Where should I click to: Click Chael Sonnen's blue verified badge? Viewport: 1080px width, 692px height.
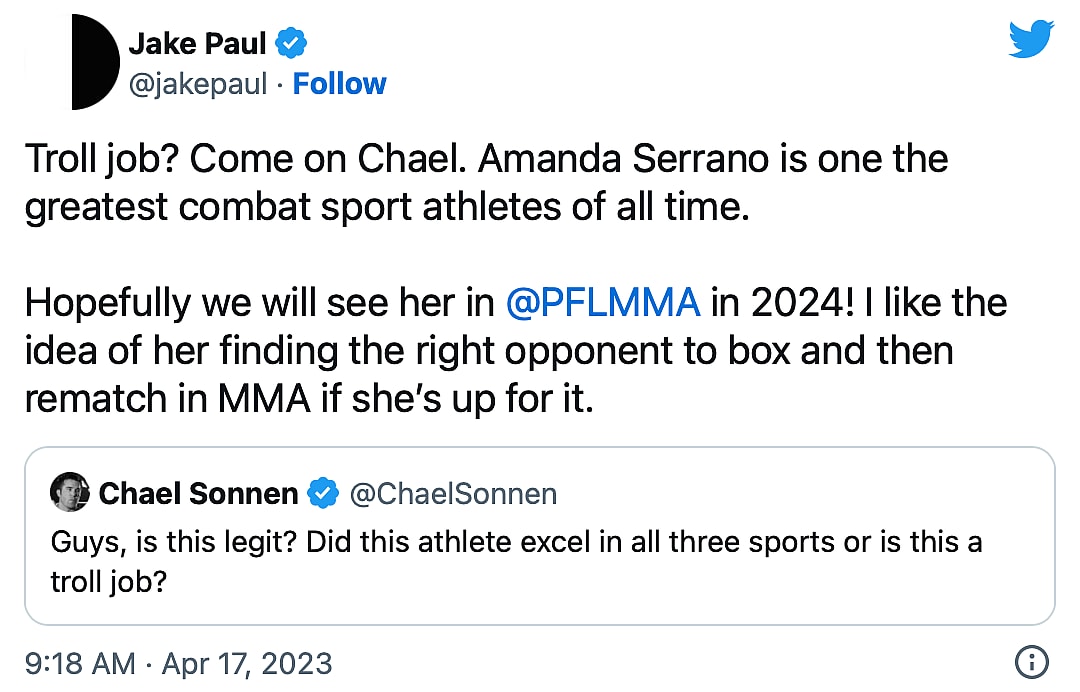click(322, 493)
